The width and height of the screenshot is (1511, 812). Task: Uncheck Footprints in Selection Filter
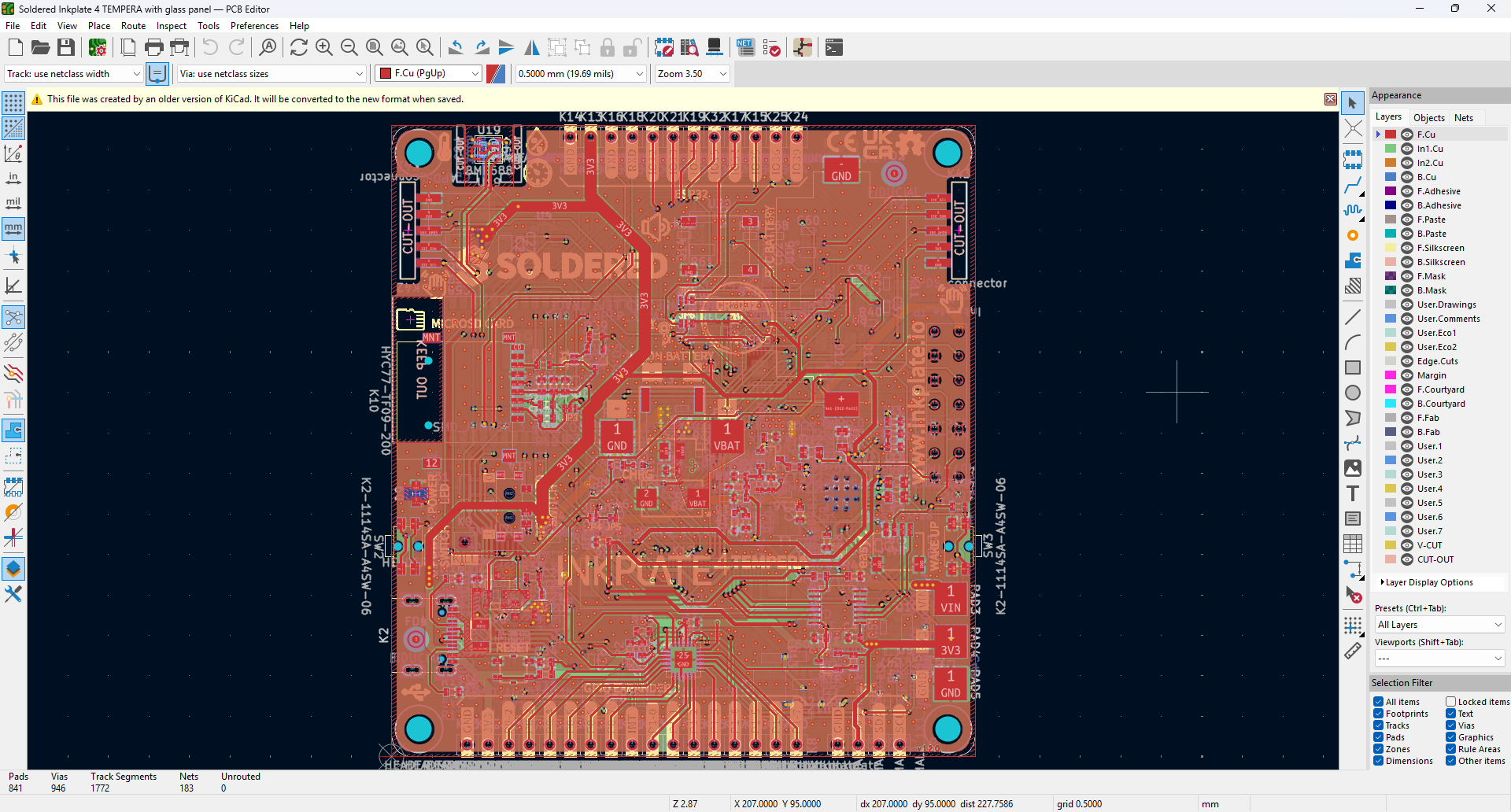1379,714
